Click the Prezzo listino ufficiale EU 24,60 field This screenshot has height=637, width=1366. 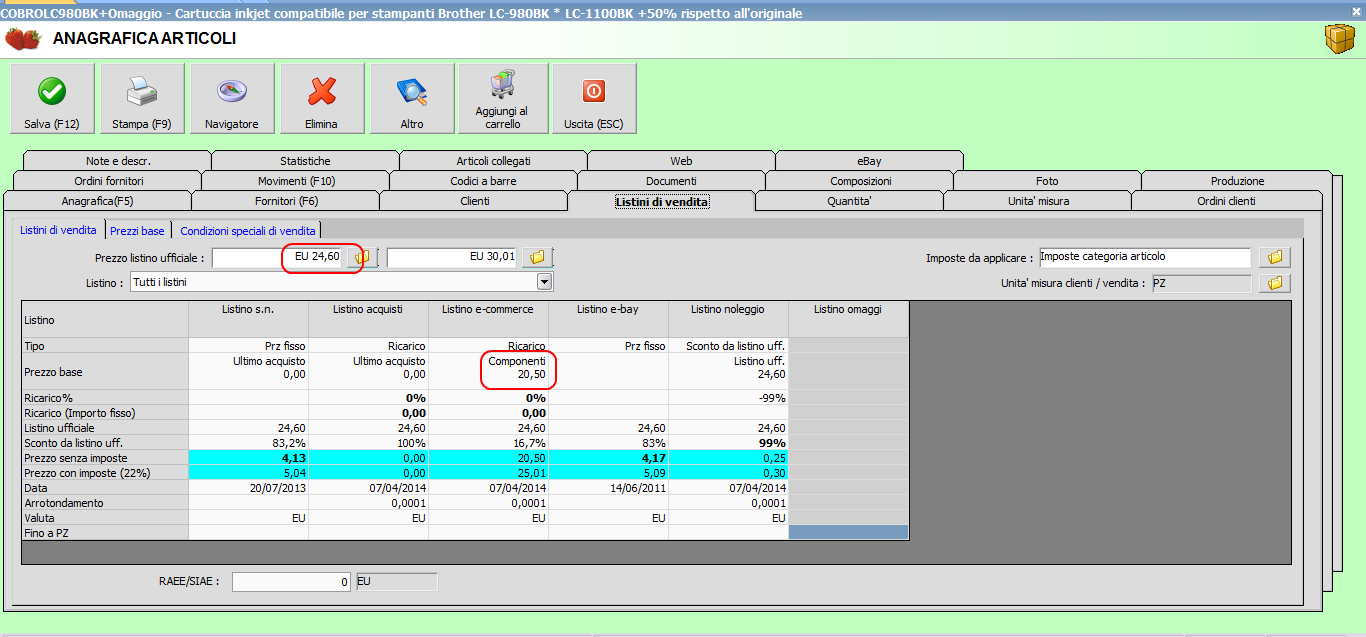[277, 258]
